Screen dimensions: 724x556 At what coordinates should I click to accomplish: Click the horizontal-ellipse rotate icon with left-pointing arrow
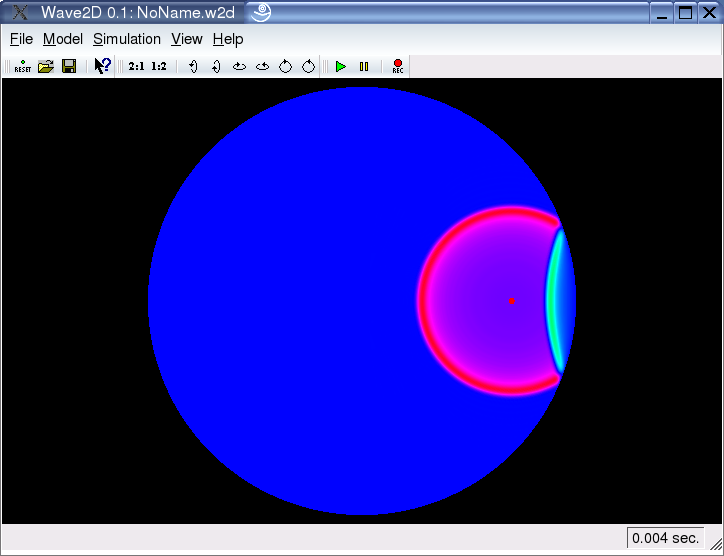(x=262, y=67)
